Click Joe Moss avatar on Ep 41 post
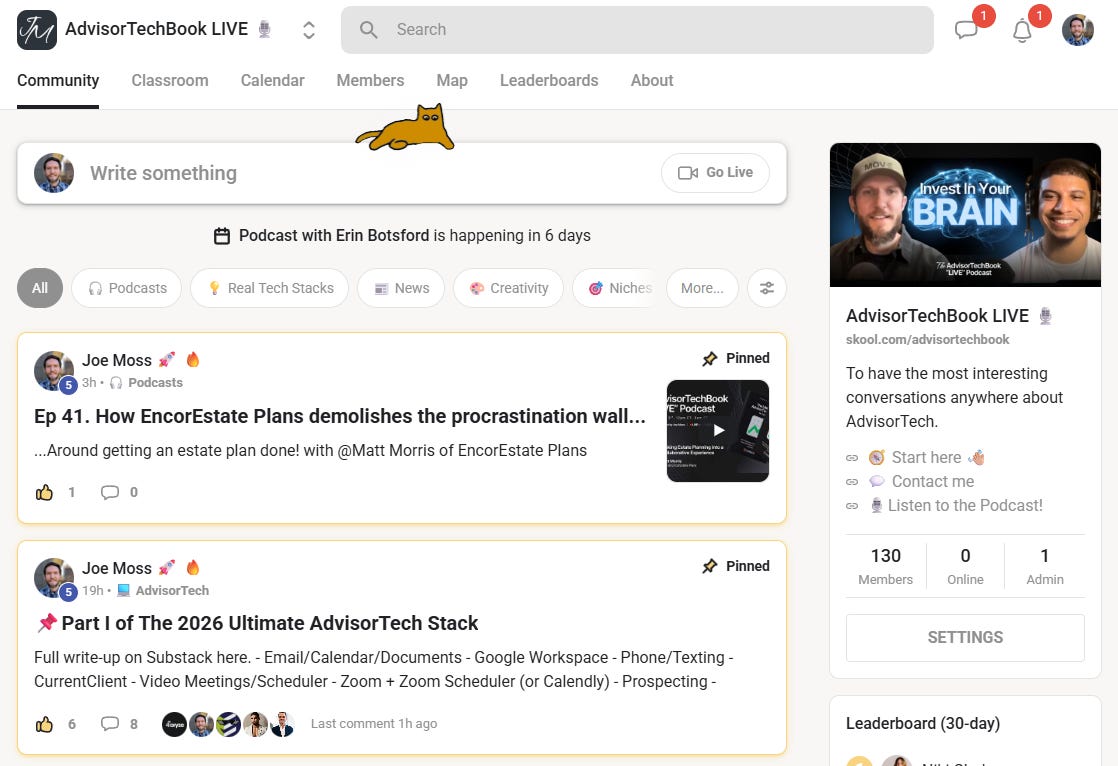Image resolution: width=1118 pixels, height=766 pixels. pyautogui.click(x=53, y=371)
